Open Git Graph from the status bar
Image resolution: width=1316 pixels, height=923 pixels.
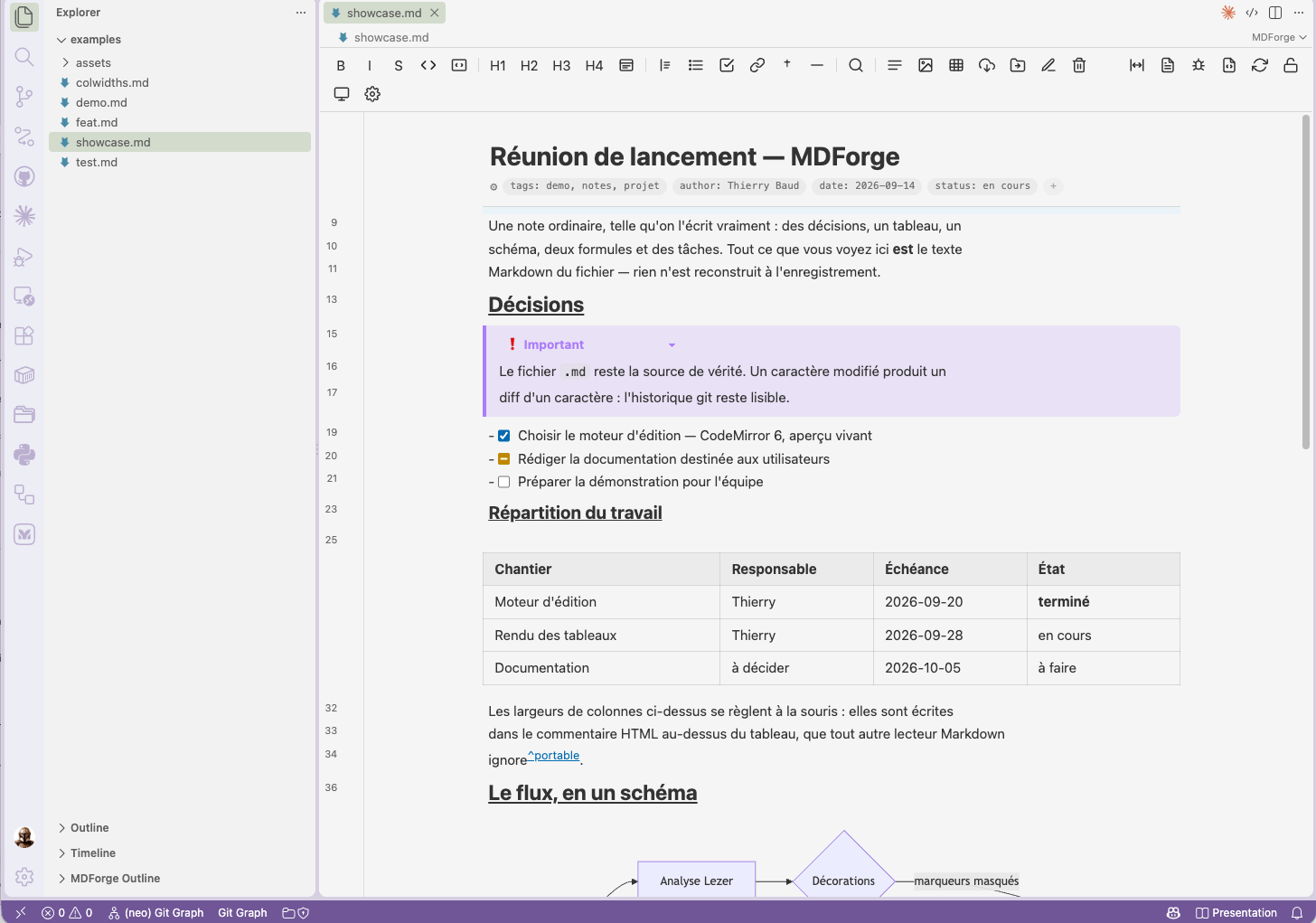(x=242, y=913)
